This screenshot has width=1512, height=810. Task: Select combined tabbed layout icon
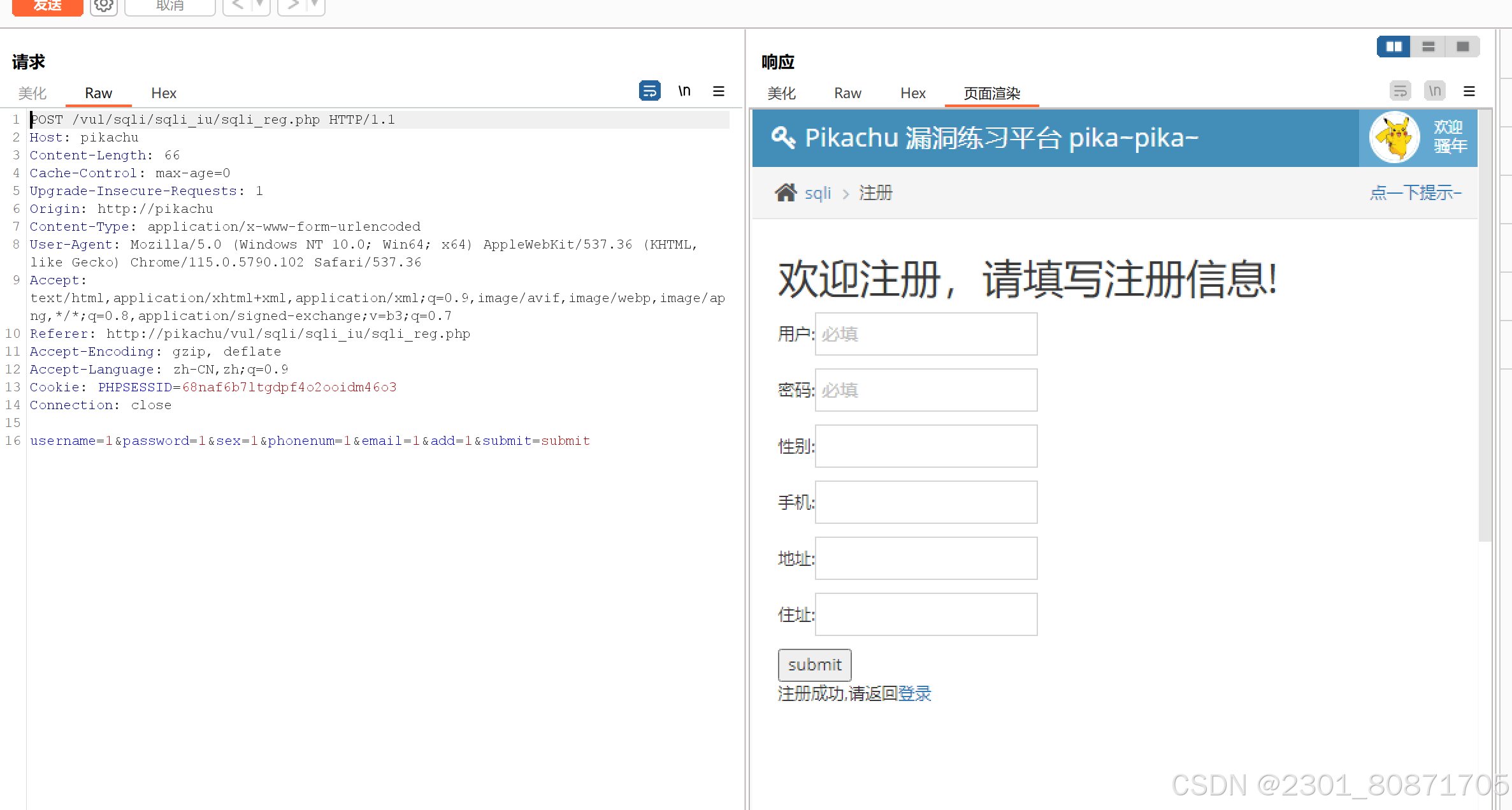coord(1463,47)
